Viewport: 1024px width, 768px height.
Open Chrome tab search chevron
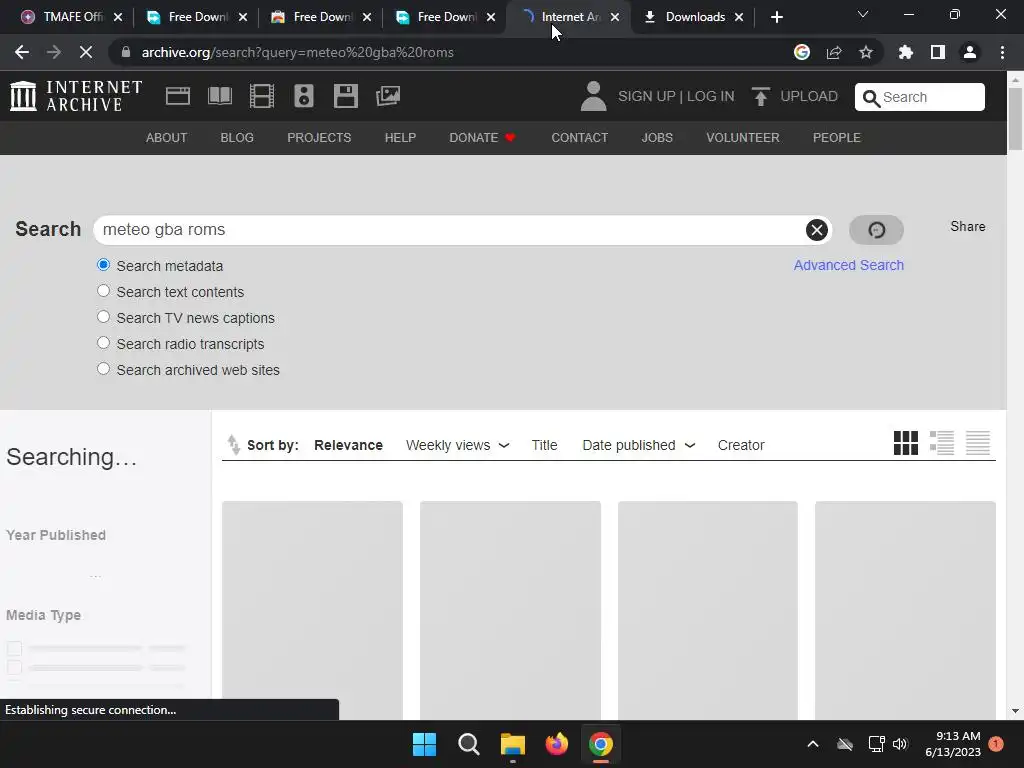863,14
